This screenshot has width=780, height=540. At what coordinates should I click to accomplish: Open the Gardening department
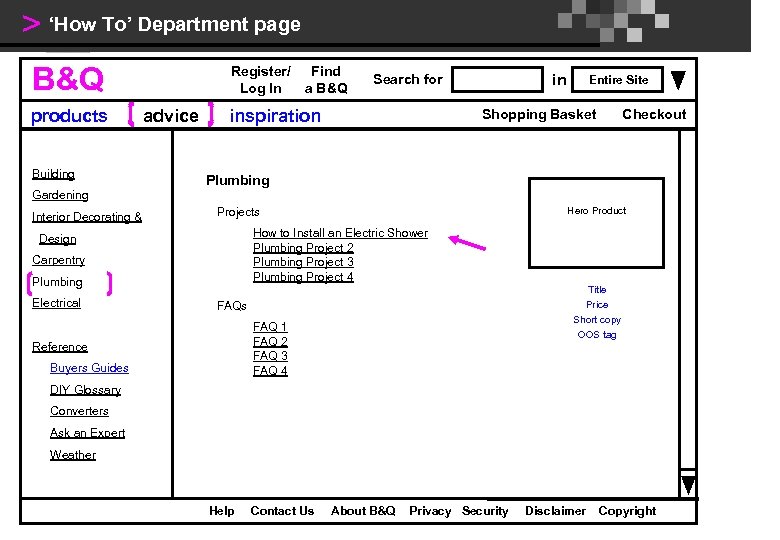60,195
